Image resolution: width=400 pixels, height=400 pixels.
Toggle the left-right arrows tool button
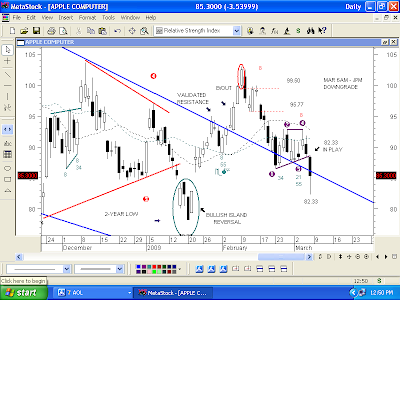(x=8, y=129)
